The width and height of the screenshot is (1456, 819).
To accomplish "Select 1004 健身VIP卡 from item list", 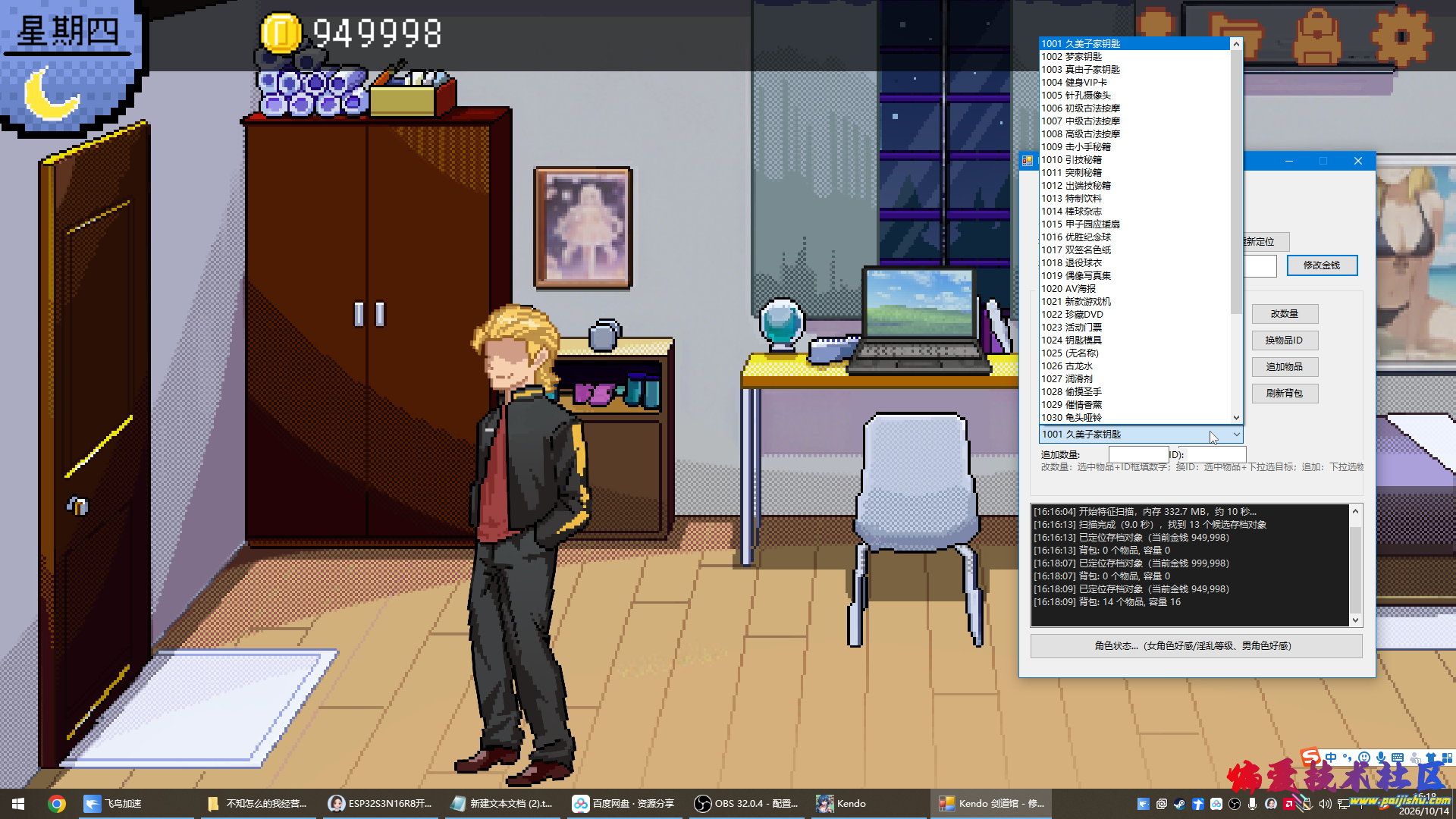I will coord(1134,83).
